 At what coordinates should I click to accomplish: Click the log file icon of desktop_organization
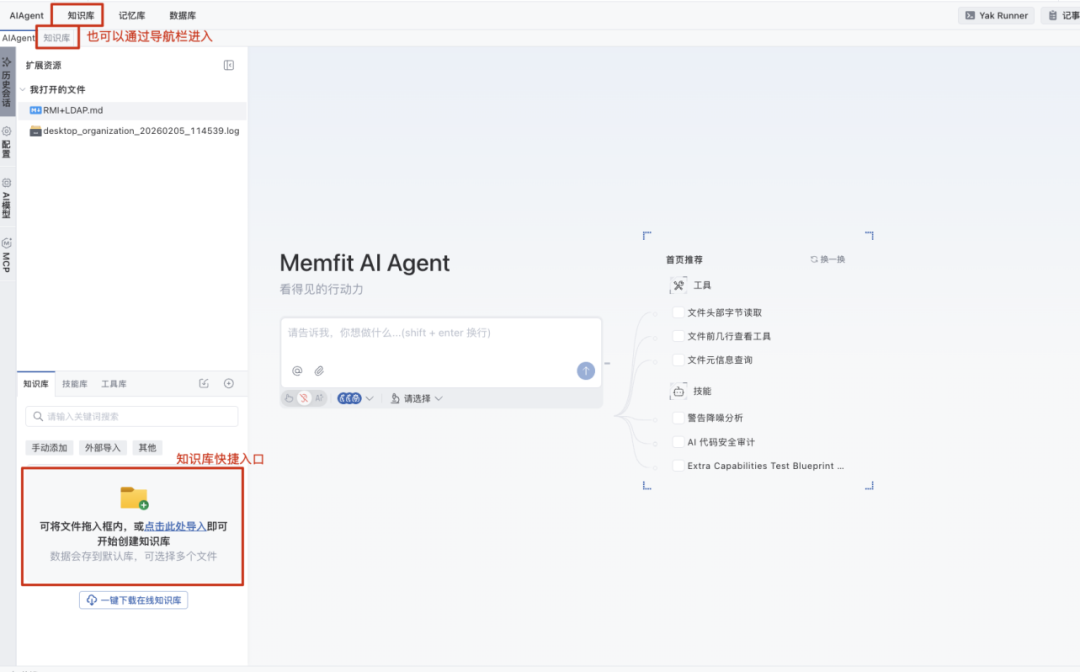tap(35, 131)
